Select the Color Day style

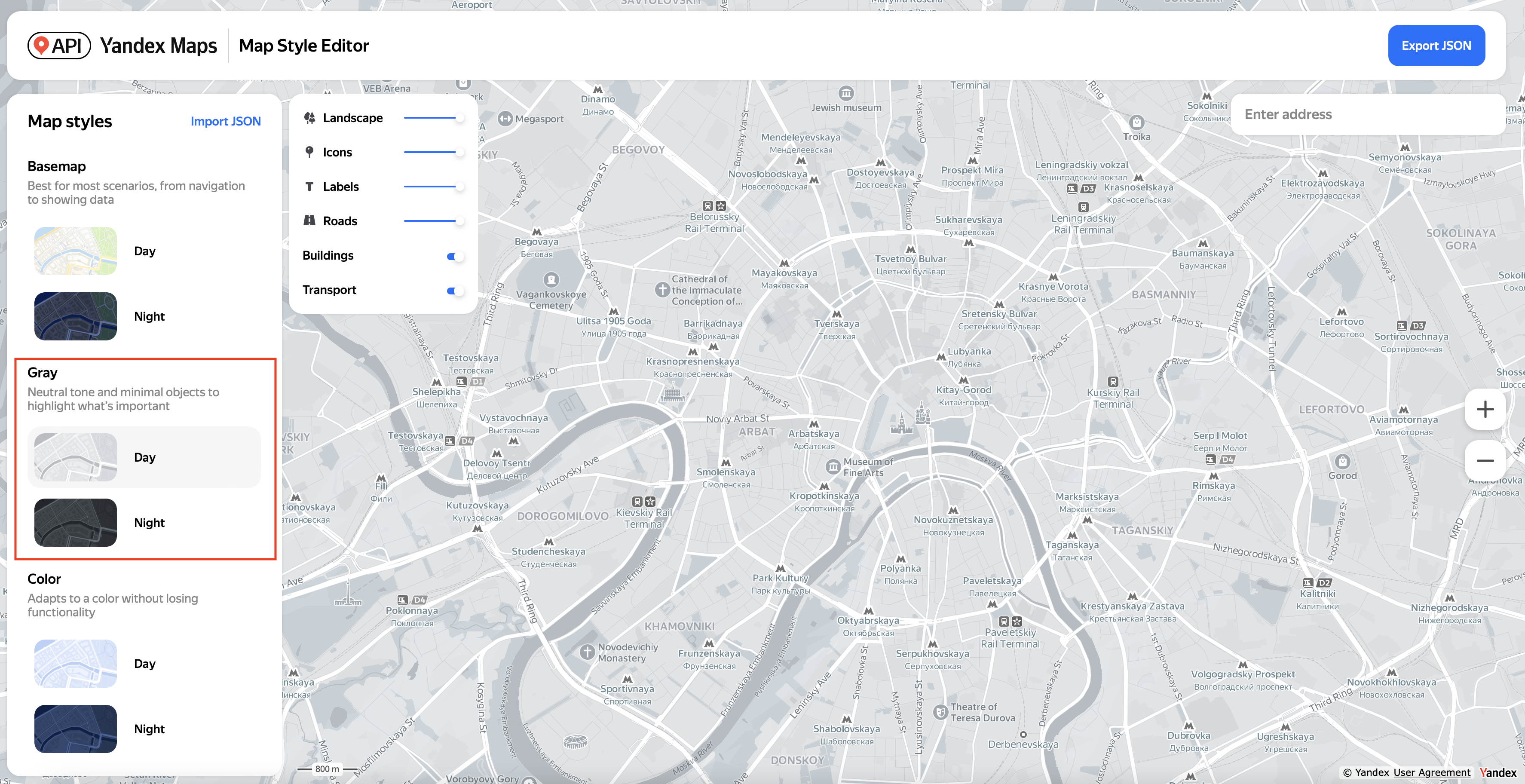coord(144,663)
